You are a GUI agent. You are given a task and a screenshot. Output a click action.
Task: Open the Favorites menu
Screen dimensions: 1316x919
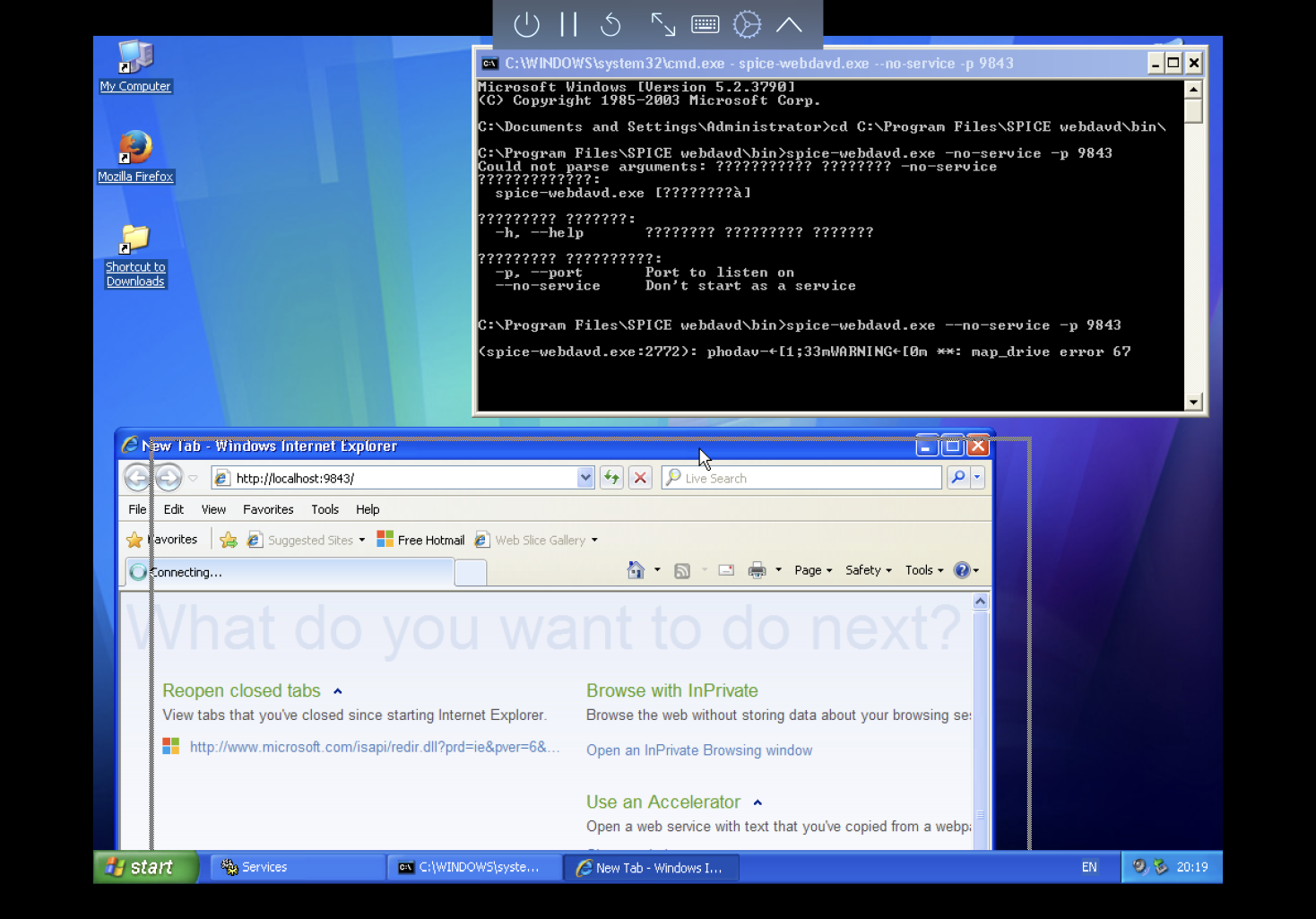tap(268, 509)
